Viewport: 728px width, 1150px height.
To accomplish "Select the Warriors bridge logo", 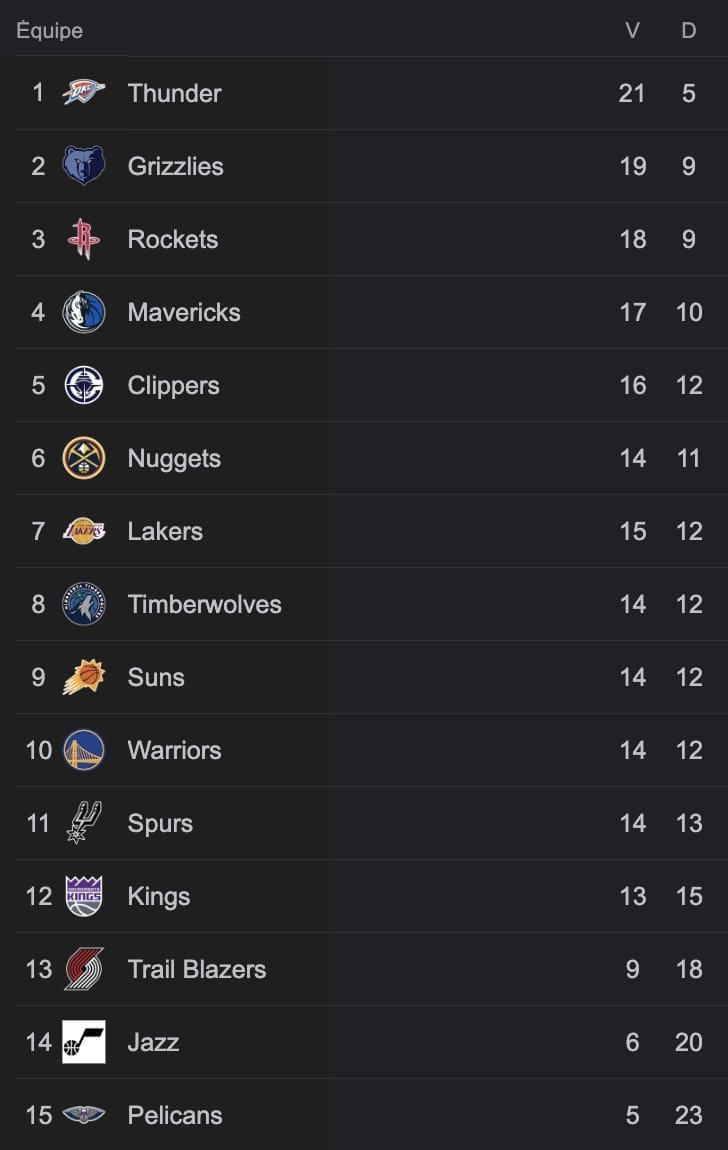I will (84, 750).
